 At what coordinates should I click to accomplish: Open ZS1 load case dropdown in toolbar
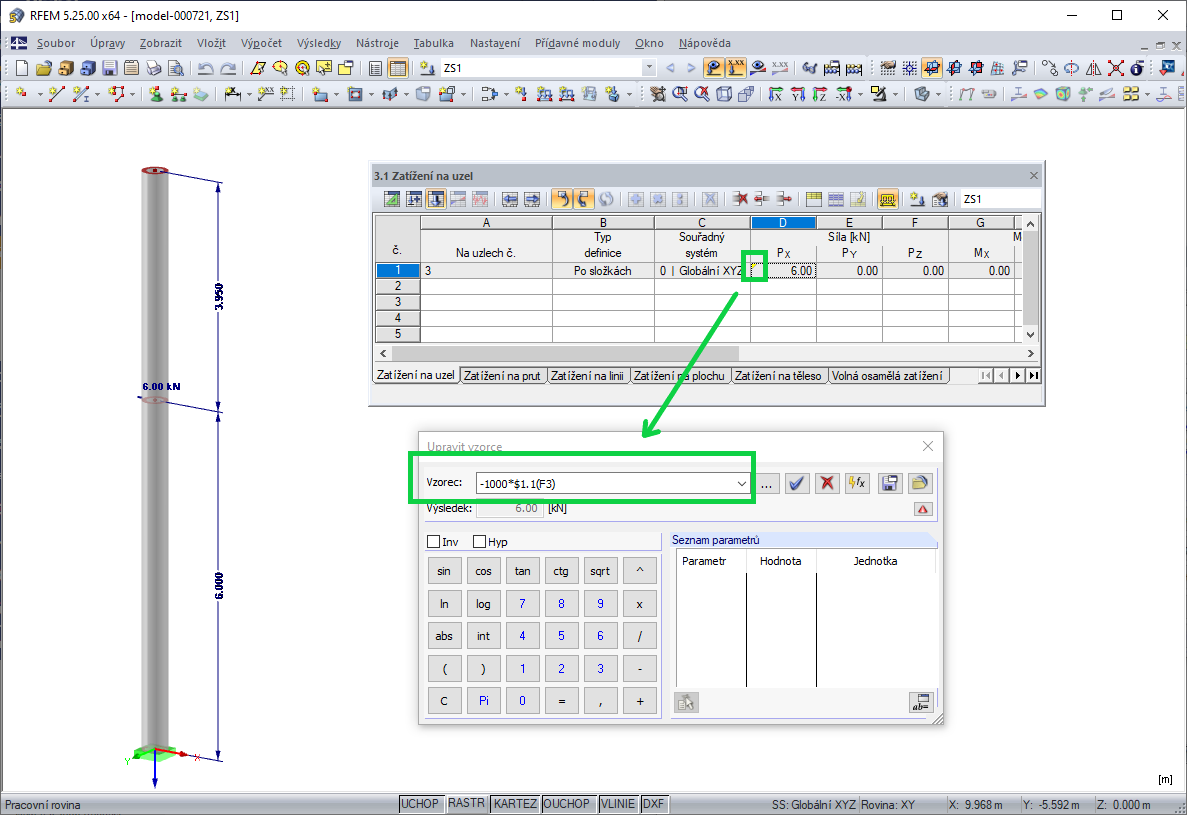(649, 68)
